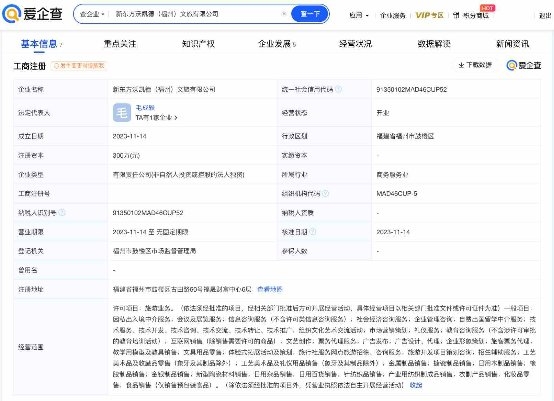This screenshot has width=554, height=401.
Task: Click the blue 查一下 search button
Action: [x=310, y=14]
